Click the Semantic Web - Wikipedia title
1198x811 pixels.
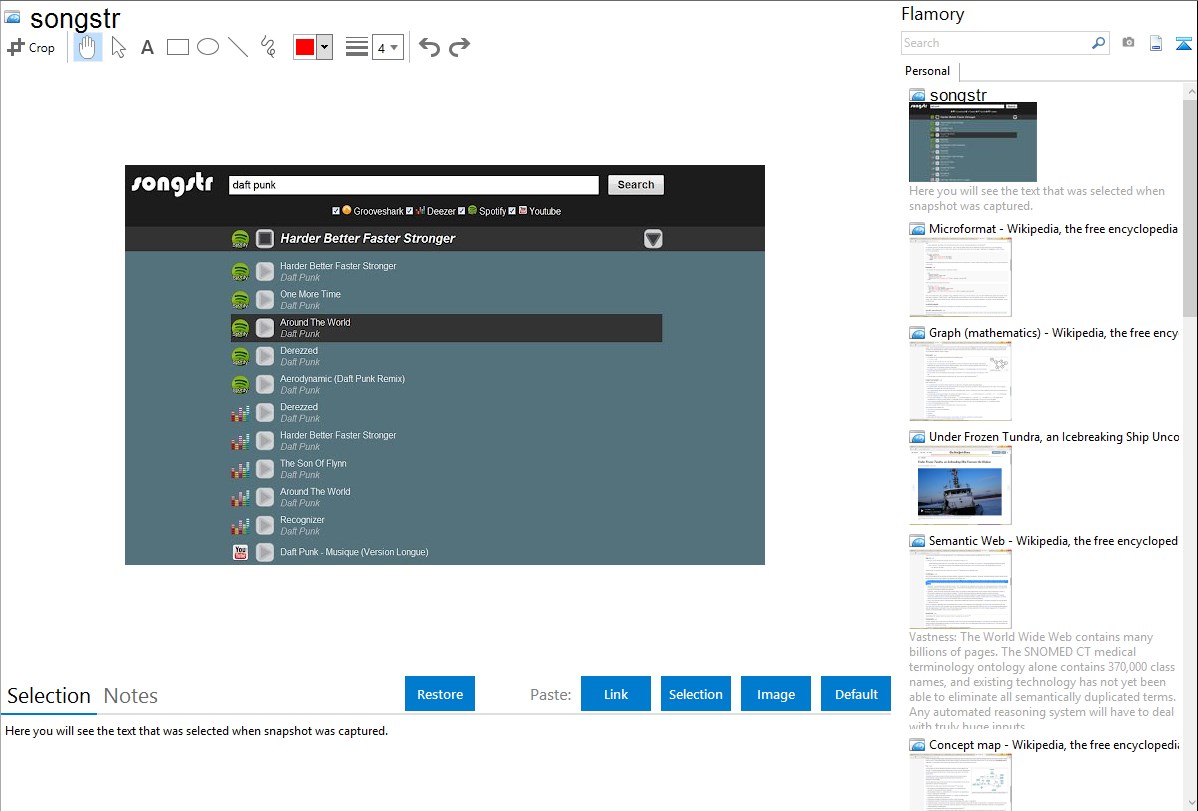[1053, 541]
